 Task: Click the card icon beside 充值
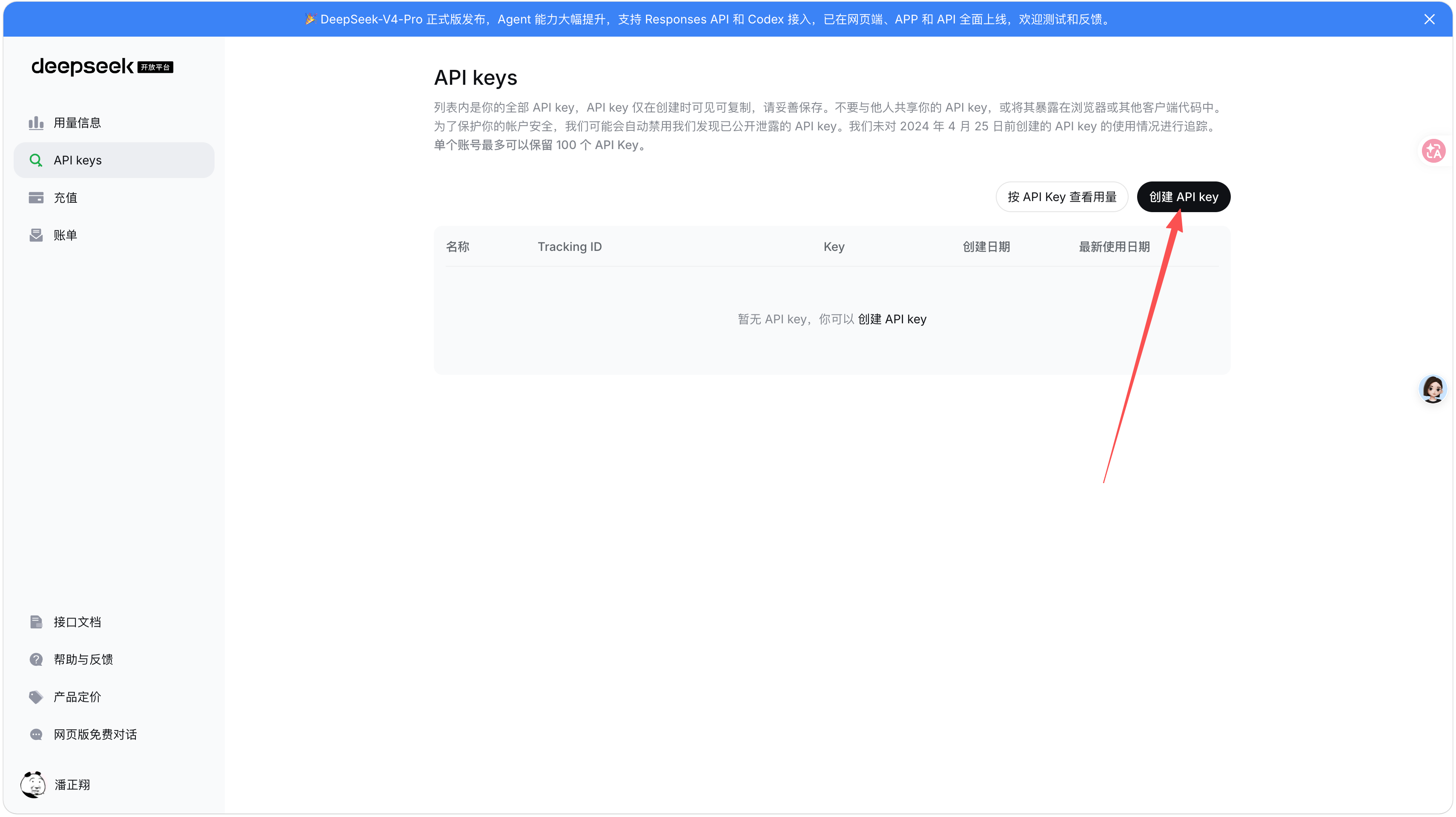tap(36, 197)
